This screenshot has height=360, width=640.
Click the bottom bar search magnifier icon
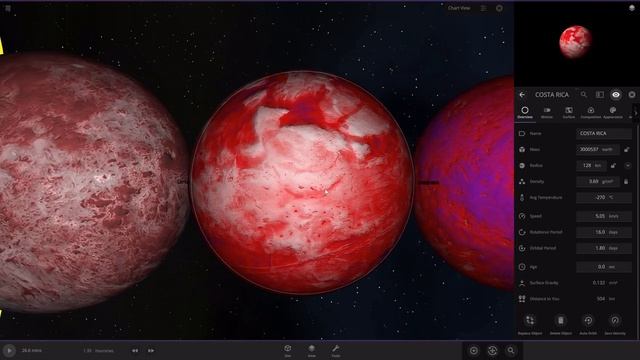point(511,351)
